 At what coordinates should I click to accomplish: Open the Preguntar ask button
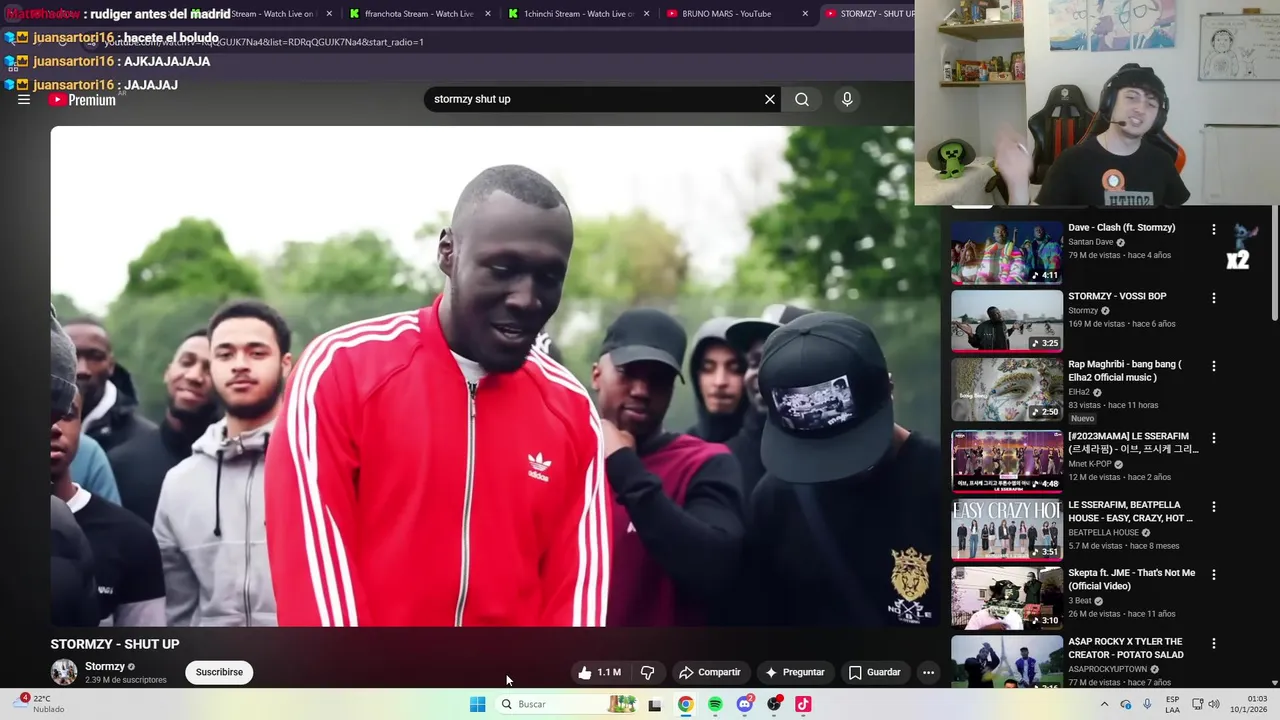(795, 673)
